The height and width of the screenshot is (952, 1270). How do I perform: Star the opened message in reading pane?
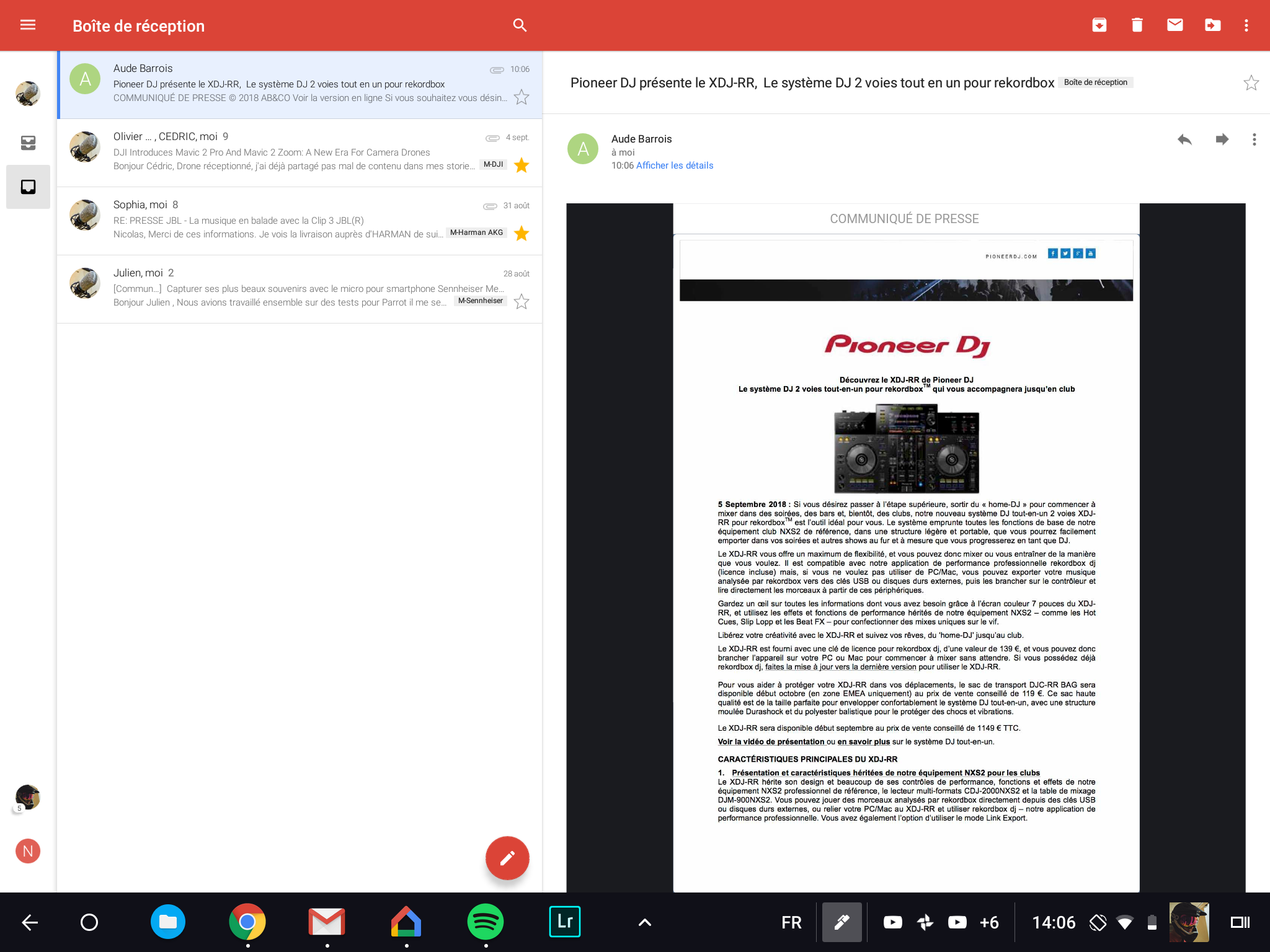click(x=1251, y=82)
